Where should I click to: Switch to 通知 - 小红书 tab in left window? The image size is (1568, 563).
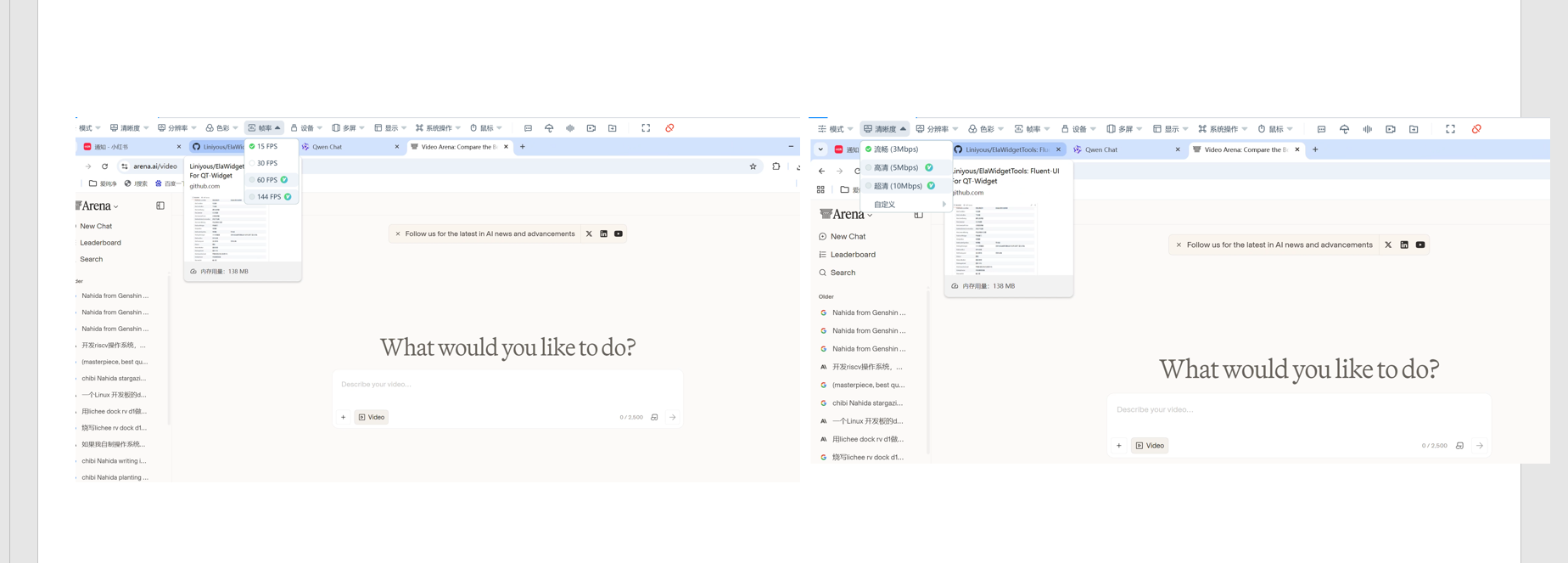pyautogui.click(x=132, y=147)
